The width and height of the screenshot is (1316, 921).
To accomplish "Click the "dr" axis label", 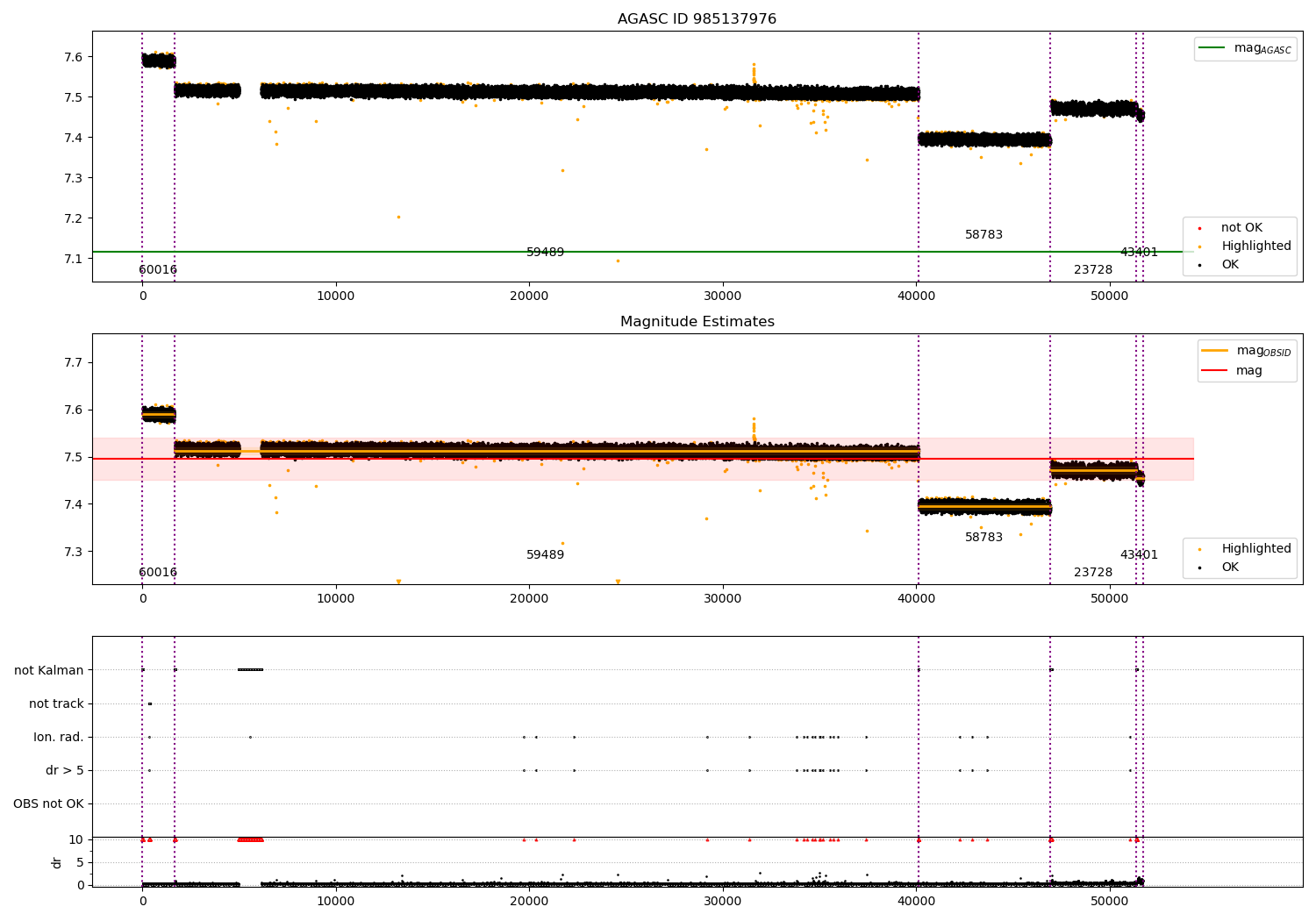I will pyautogui.click(x=57, y=862).
